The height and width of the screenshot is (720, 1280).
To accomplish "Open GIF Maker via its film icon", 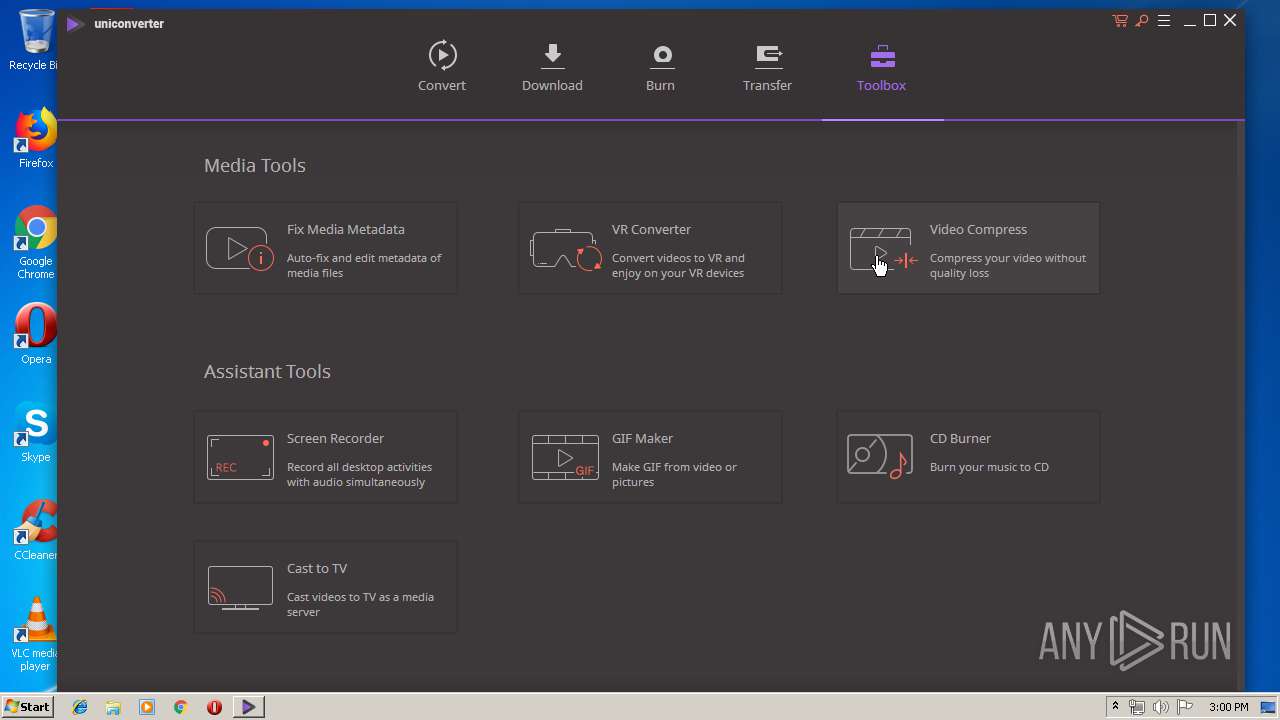I will coord(565,457).
